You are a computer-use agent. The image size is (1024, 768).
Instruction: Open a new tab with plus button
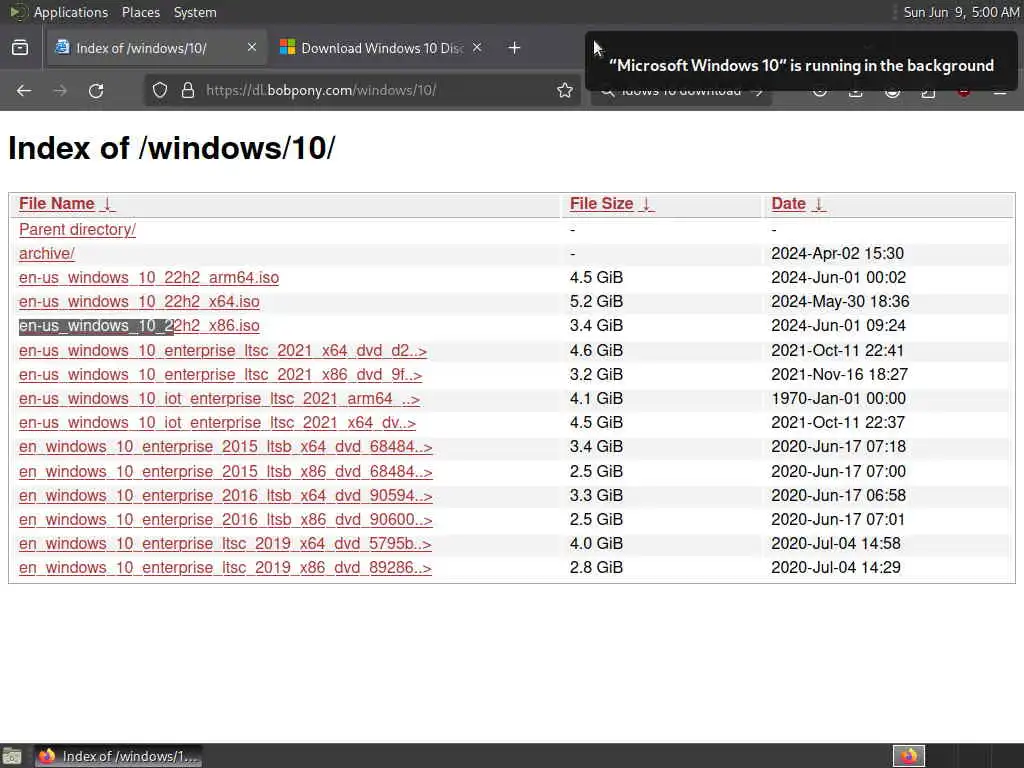tap(514, 48)
